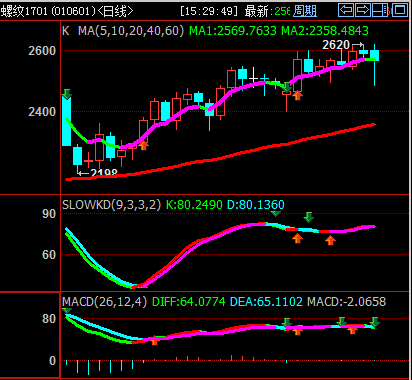Click the 90 axis label in SLOWKD
The height and width of the screenshot is (380, 412).
point(49,214)
